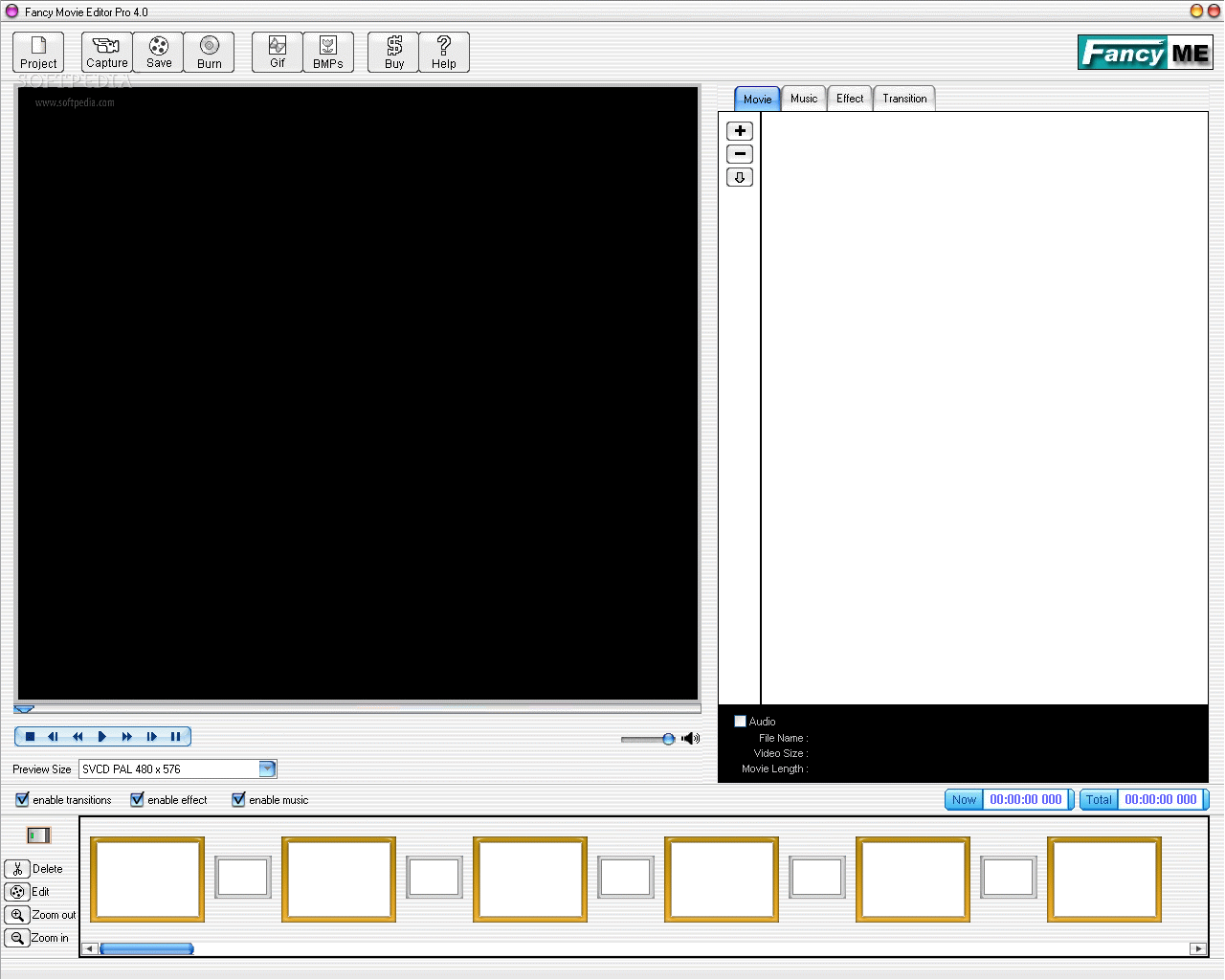Click the Now time button

[964, 799]
